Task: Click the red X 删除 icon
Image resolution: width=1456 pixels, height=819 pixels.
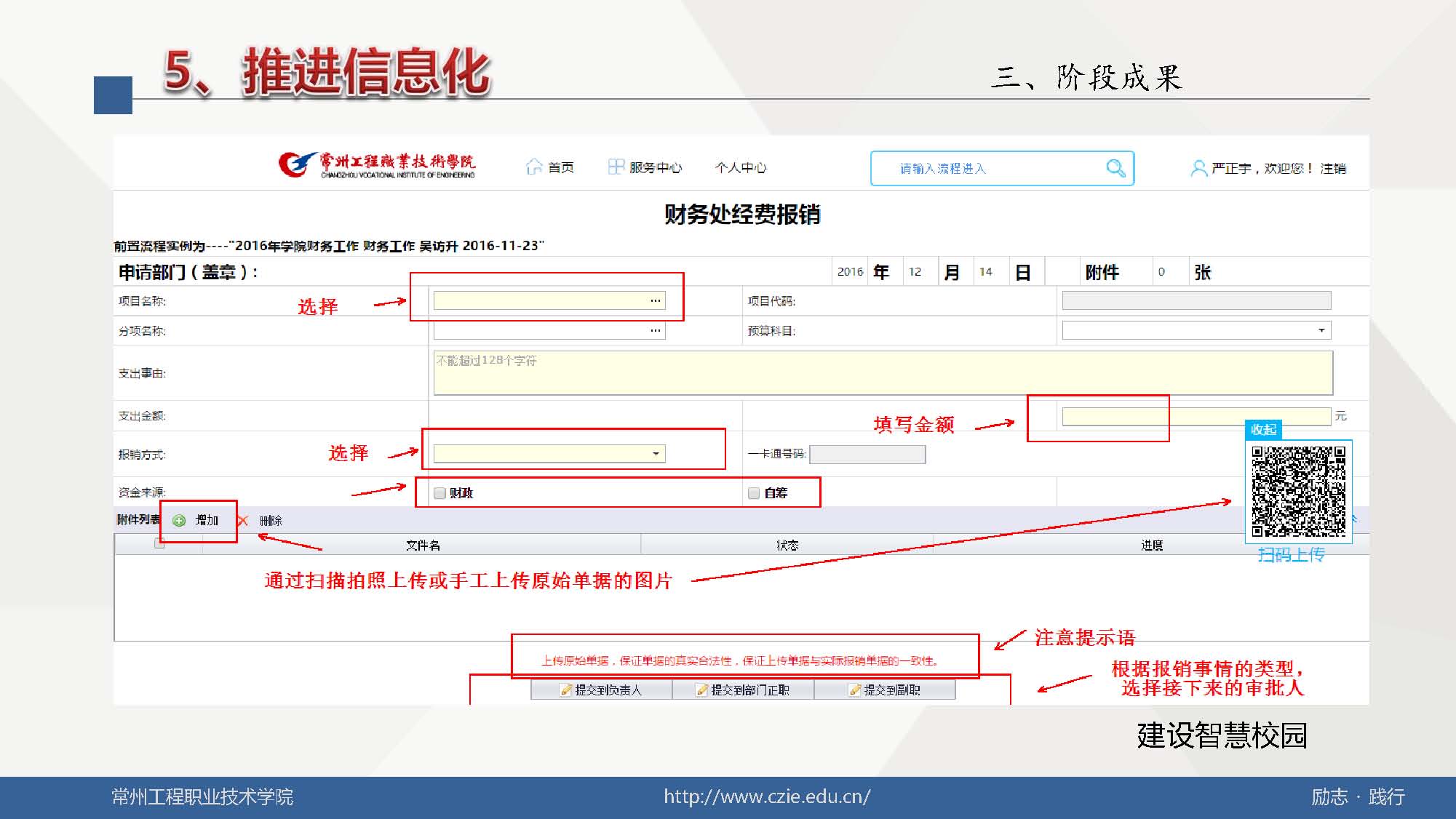Action: [x=243, y=520]
